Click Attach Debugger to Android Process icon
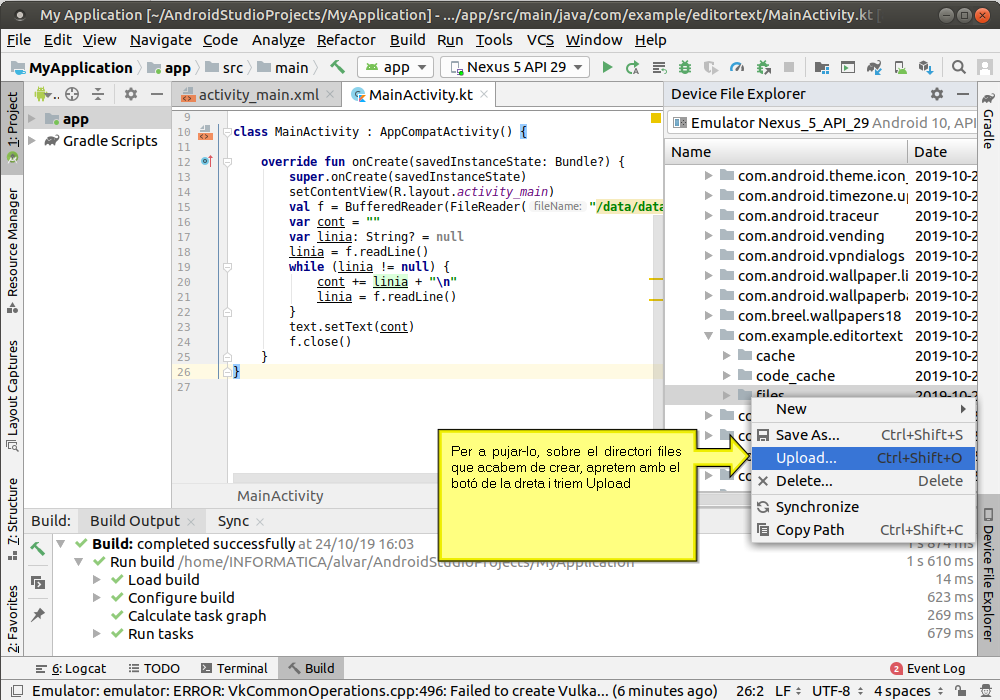Viewport: 1000px width, 700px height. click(x=763, y=67)
